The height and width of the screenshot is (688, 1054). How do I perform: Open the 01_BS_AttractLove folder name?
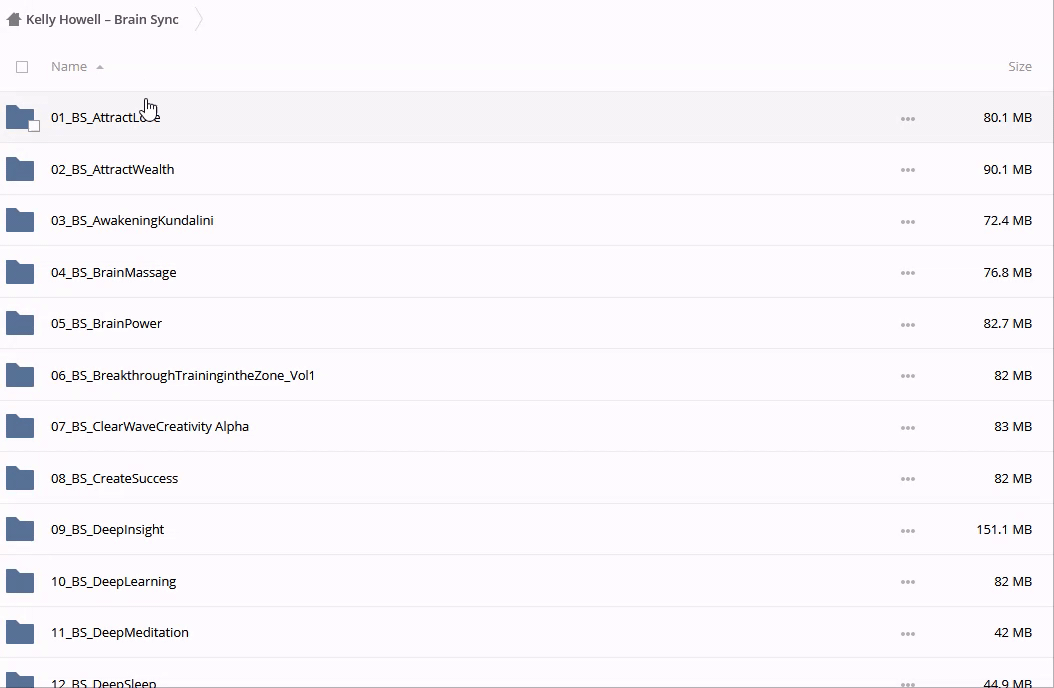(x=106, y=118)
